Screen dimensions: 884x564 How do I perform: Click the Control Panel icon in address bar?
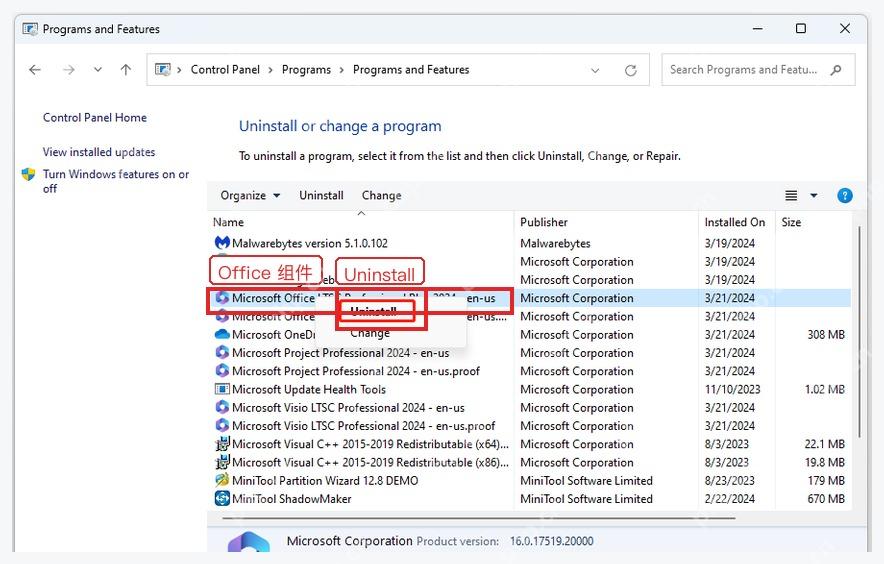tap(162, 70)
